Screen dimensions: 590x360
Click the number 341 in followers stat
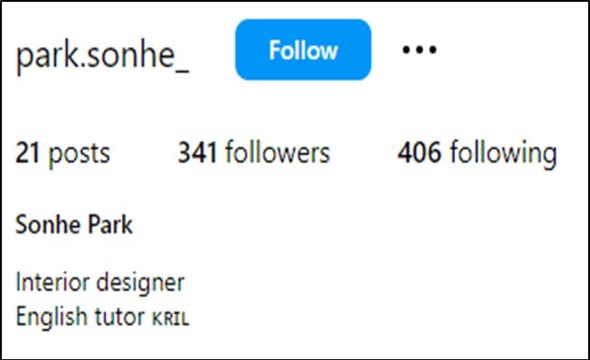[197, 153]
